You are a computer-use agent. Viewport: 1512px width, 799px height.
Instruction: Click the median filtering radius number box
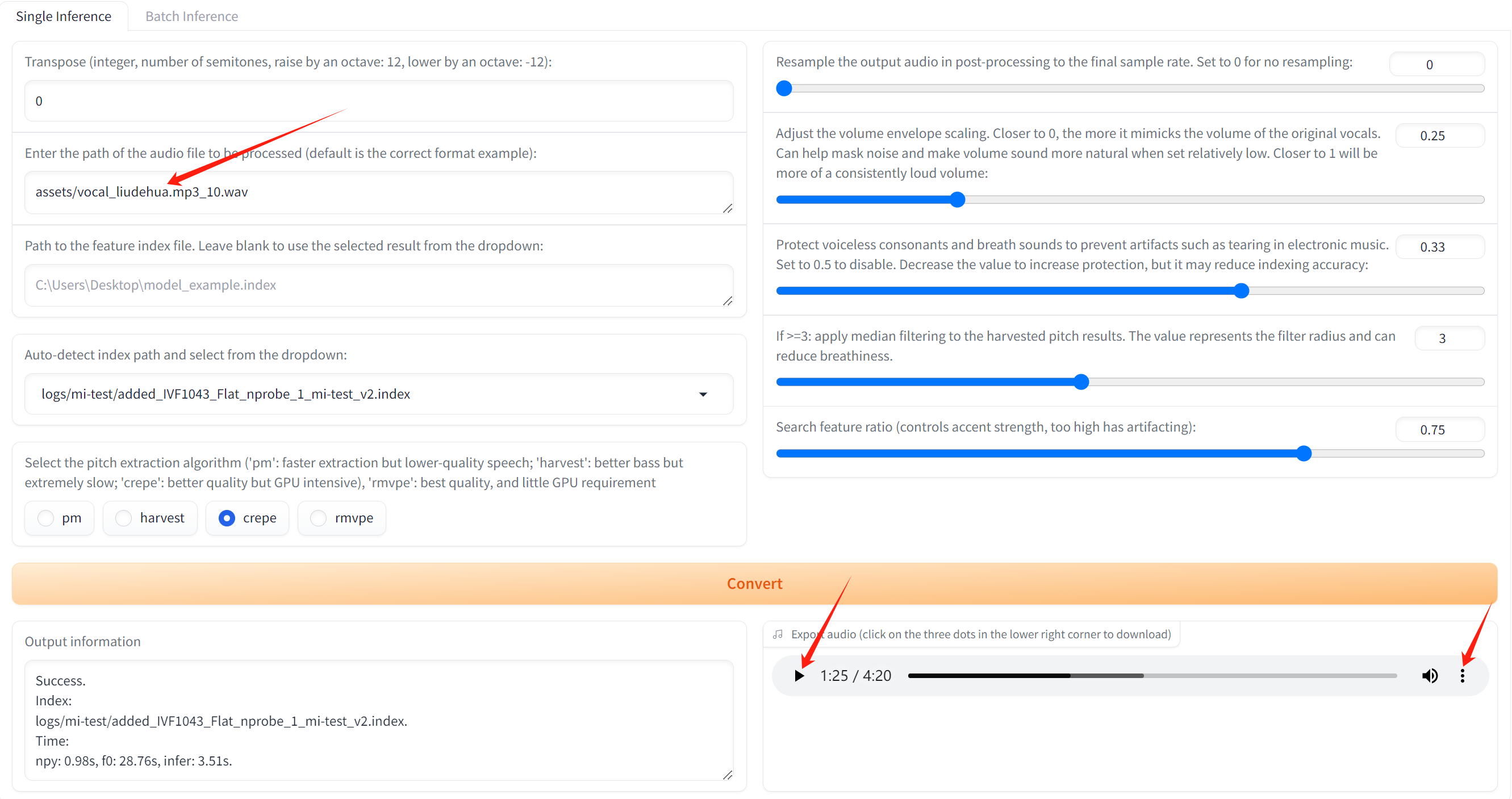[1448, 338]
